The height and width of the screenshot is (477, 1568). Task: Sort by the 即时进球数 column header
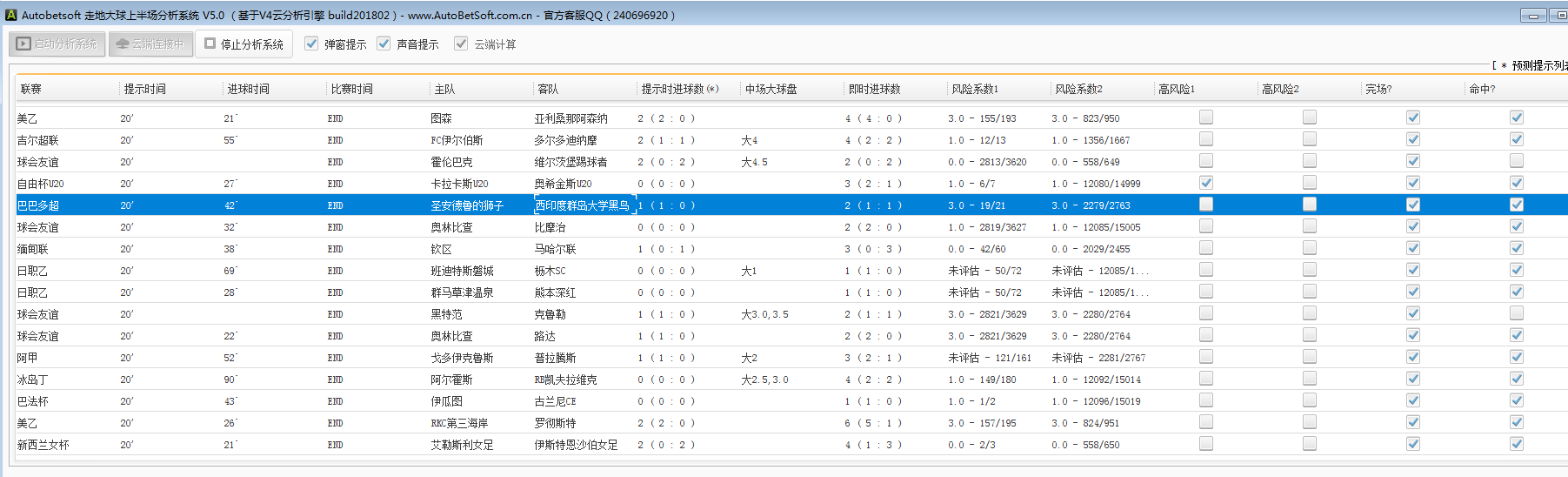tap(874, 89)
